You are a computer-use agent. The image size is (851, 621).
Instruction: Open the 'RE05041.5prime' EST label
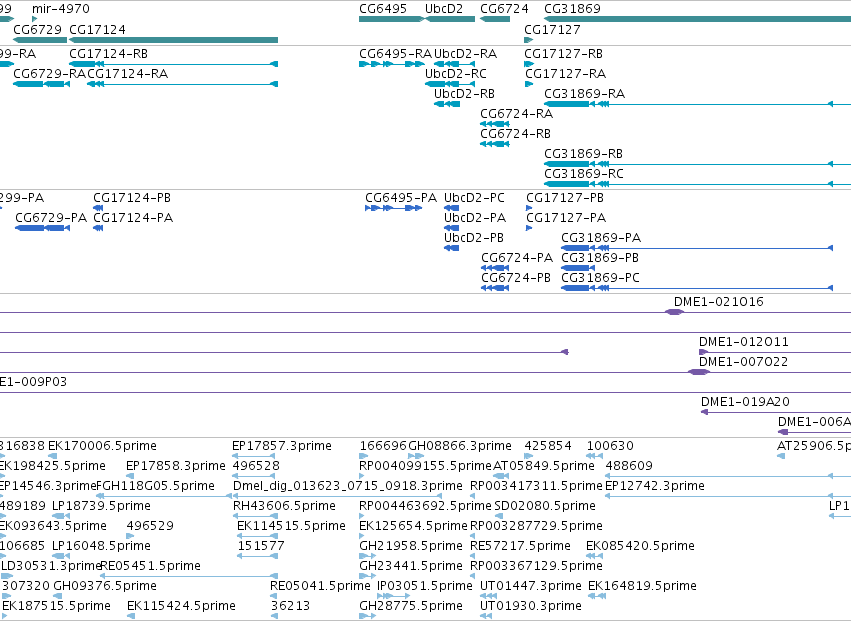320,586
